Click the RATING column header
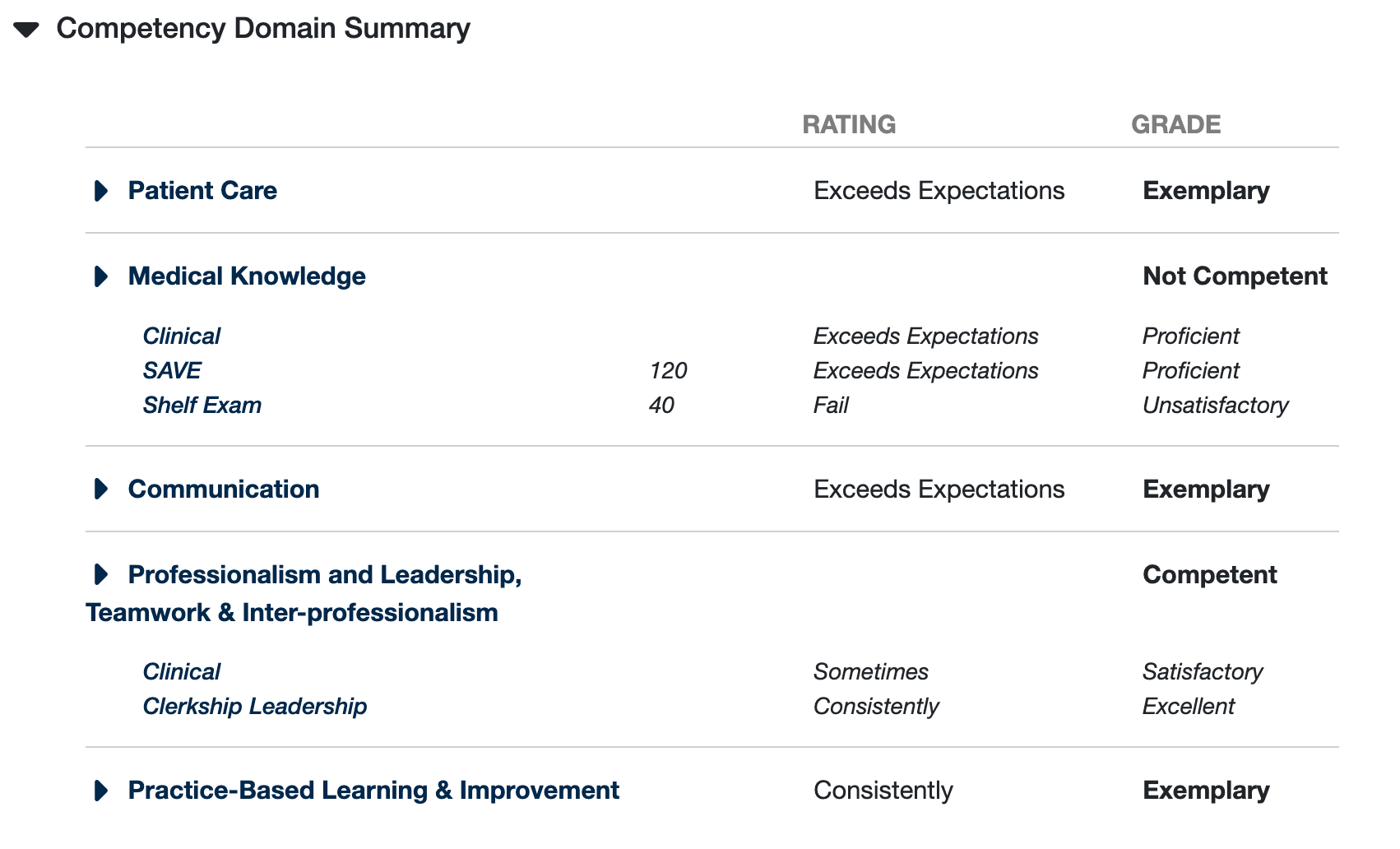 click(849, 125)
